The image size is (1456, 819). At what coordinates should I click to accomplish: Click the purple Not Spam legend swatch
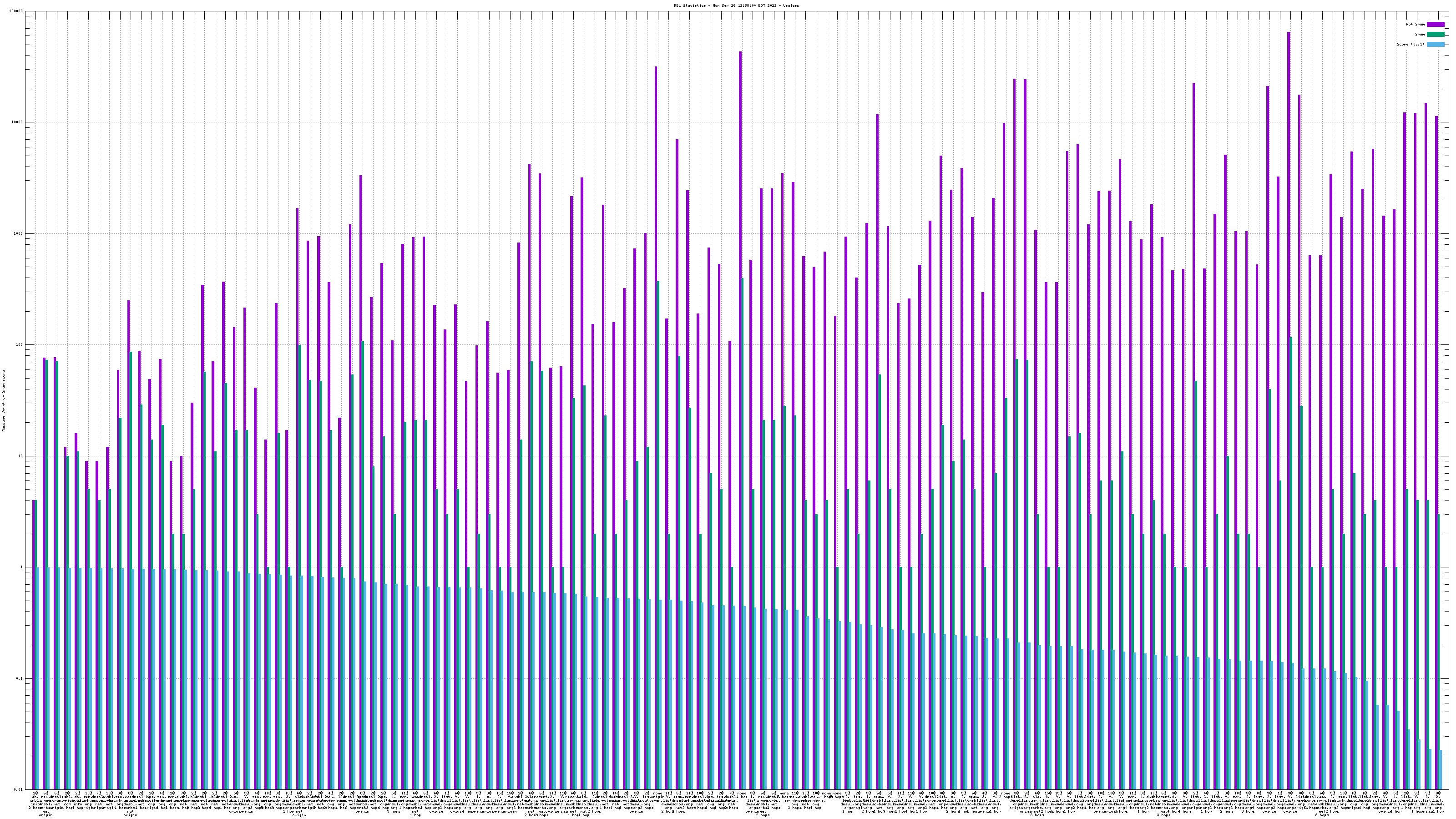coord(1435,24)
